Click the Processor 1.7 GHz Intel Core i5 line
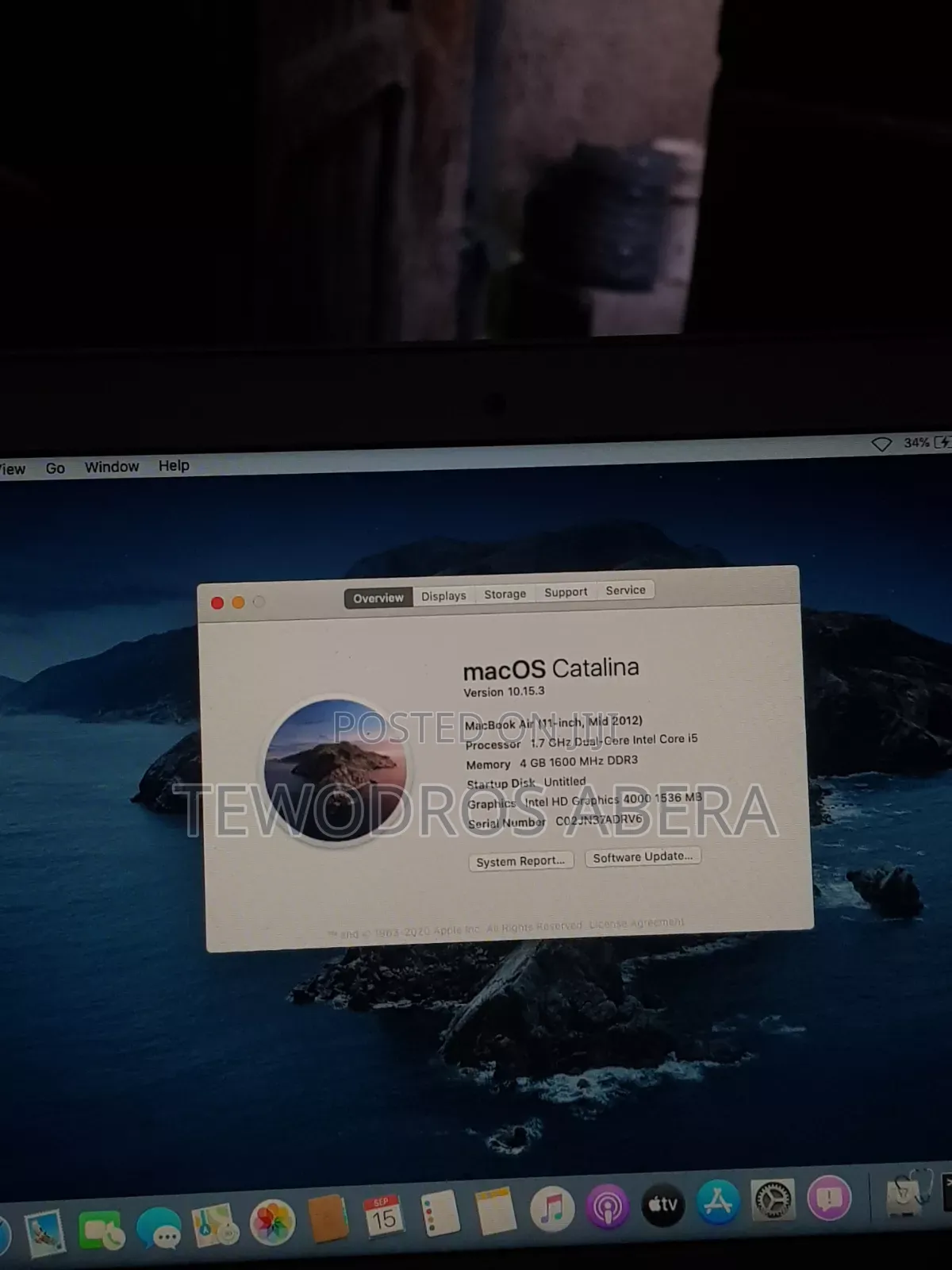This screenshot has width=952, height=1270. (x=582, y=741)
